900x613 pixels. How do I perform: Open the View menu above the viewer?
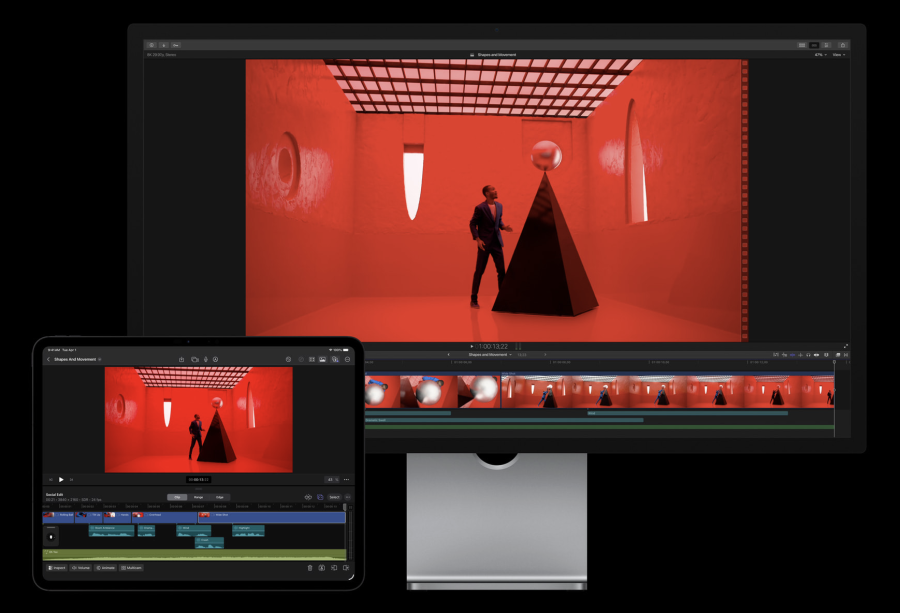click(840, 54)
